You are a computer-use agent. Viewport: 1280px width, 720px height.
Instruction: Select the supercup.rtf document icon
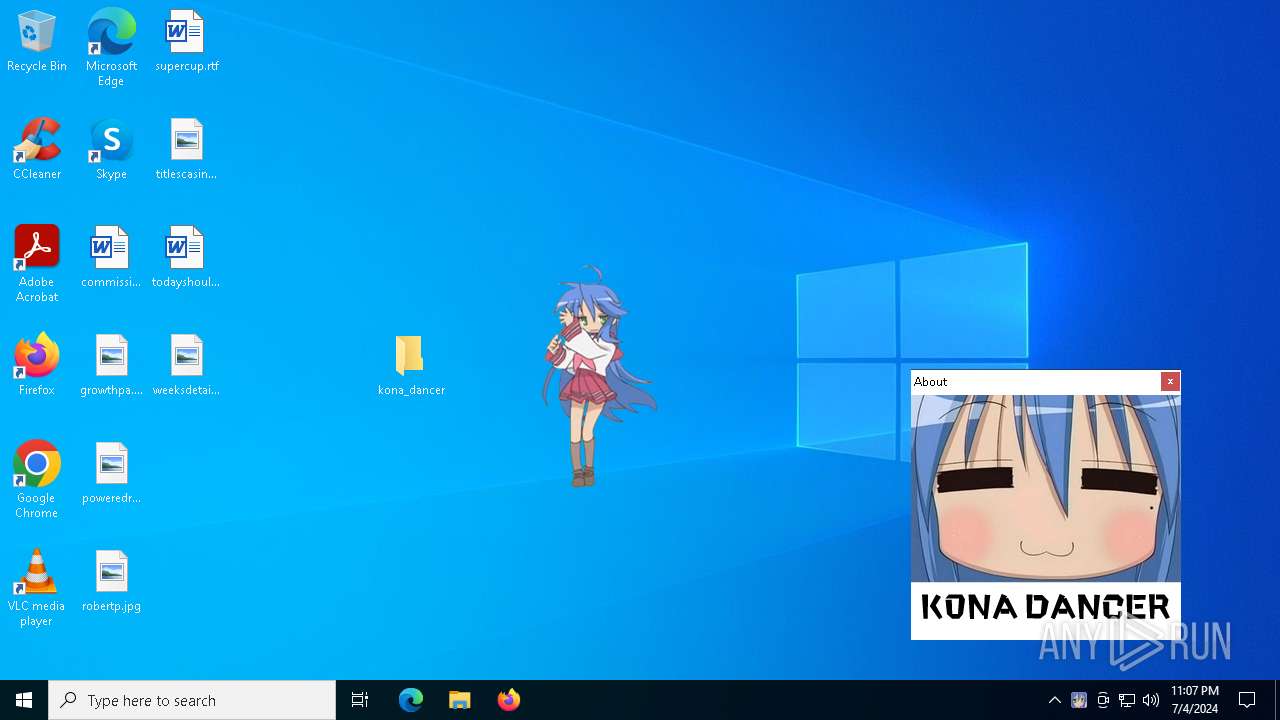click(x=187, y=42)
